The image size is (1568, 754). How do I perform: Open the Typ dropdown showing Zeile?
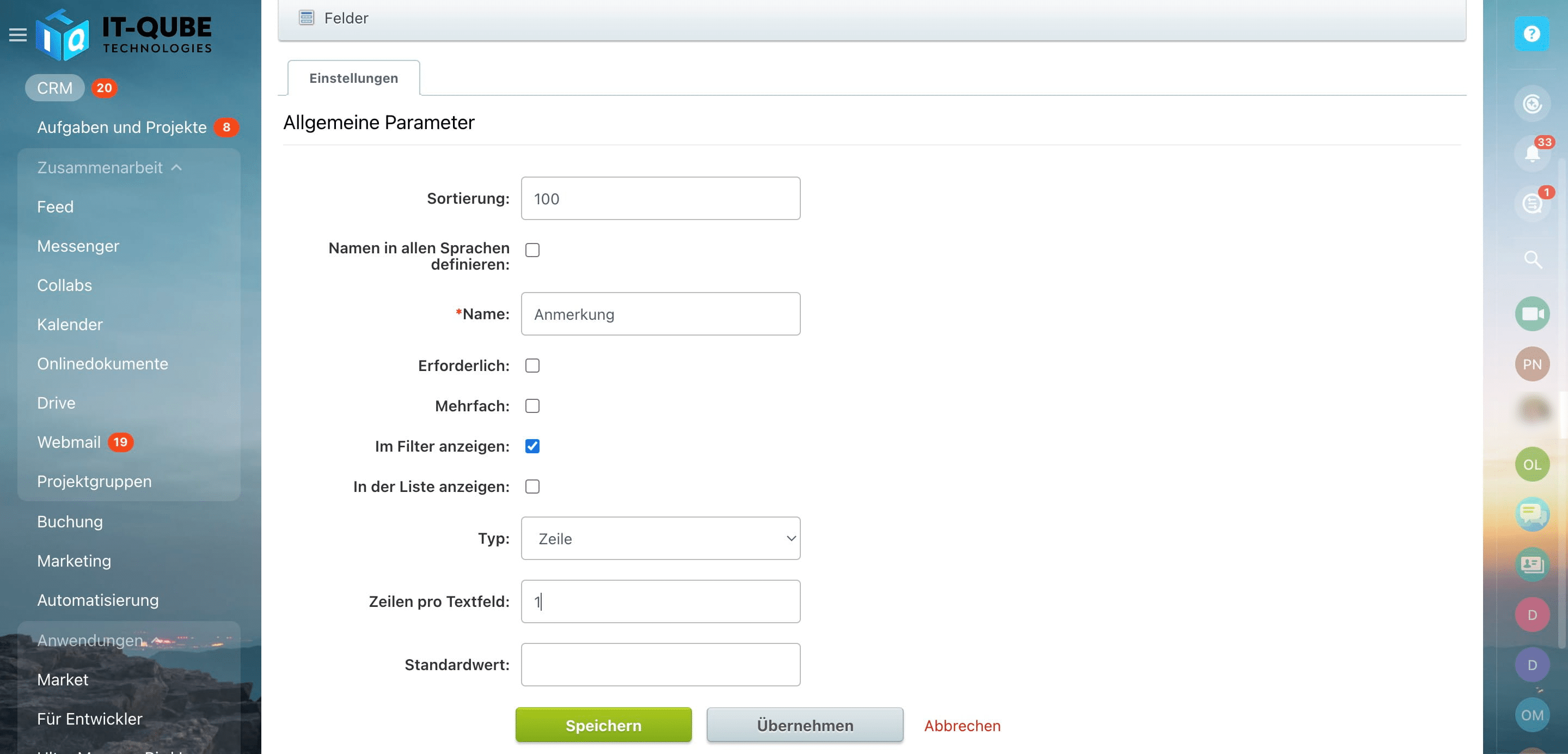[660, 538]
